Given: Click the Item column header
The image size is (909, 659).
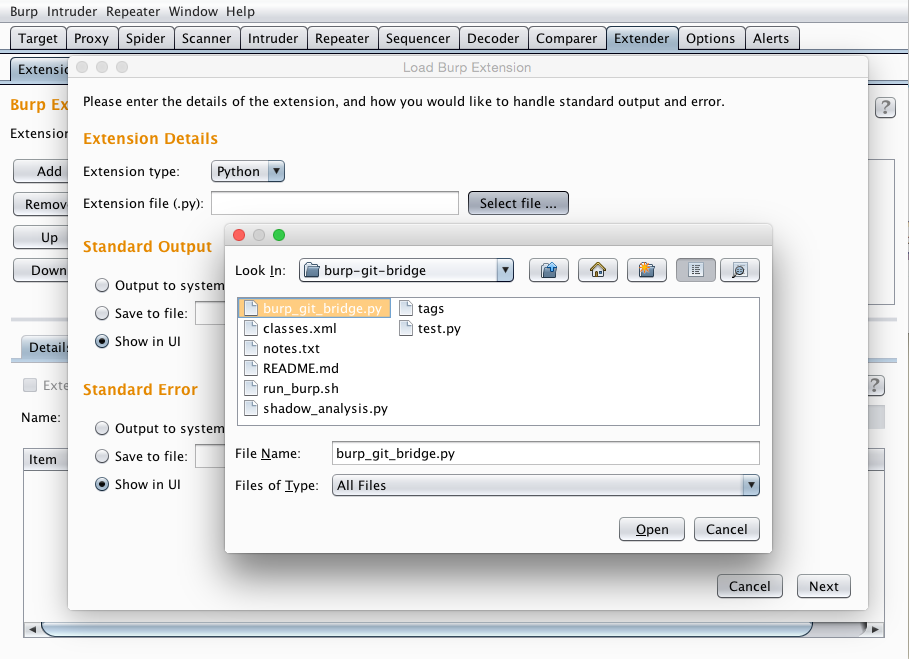Looking at the screenshot, I should [x=46, y=460].
